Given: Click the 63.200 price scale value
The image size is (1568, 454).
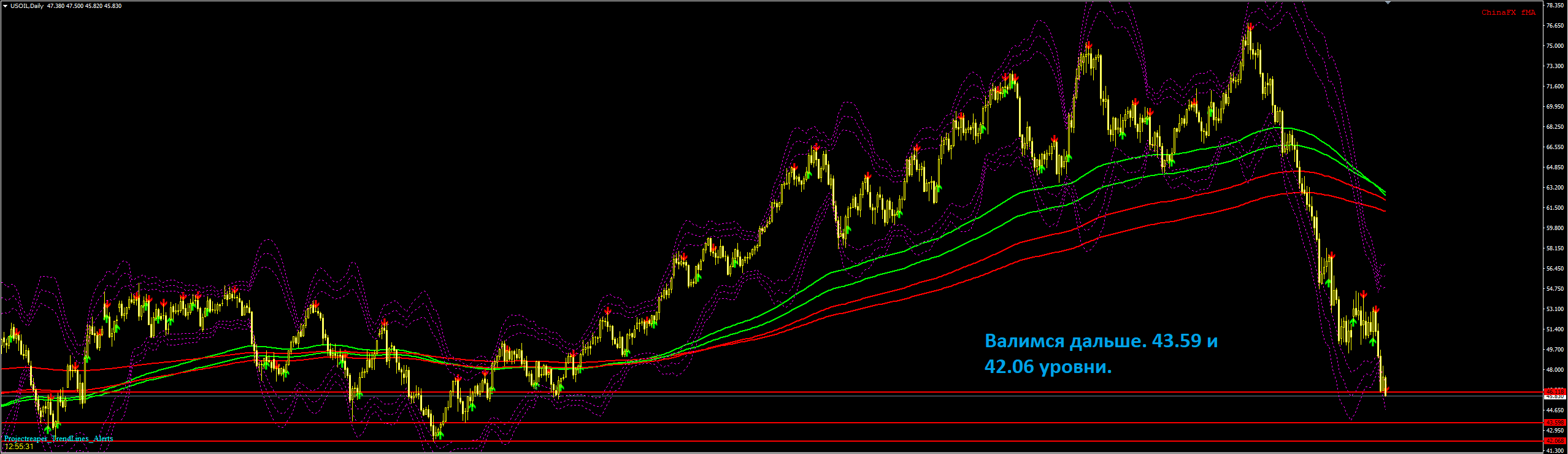Looking at the screenshot, I should point(1555,188).
